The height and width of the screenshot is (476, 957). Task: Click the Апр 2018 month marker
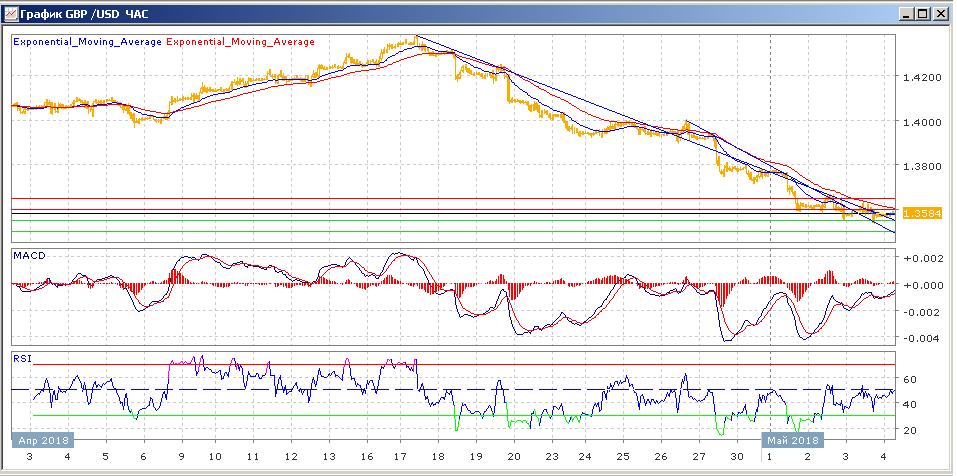pos(43,440)
